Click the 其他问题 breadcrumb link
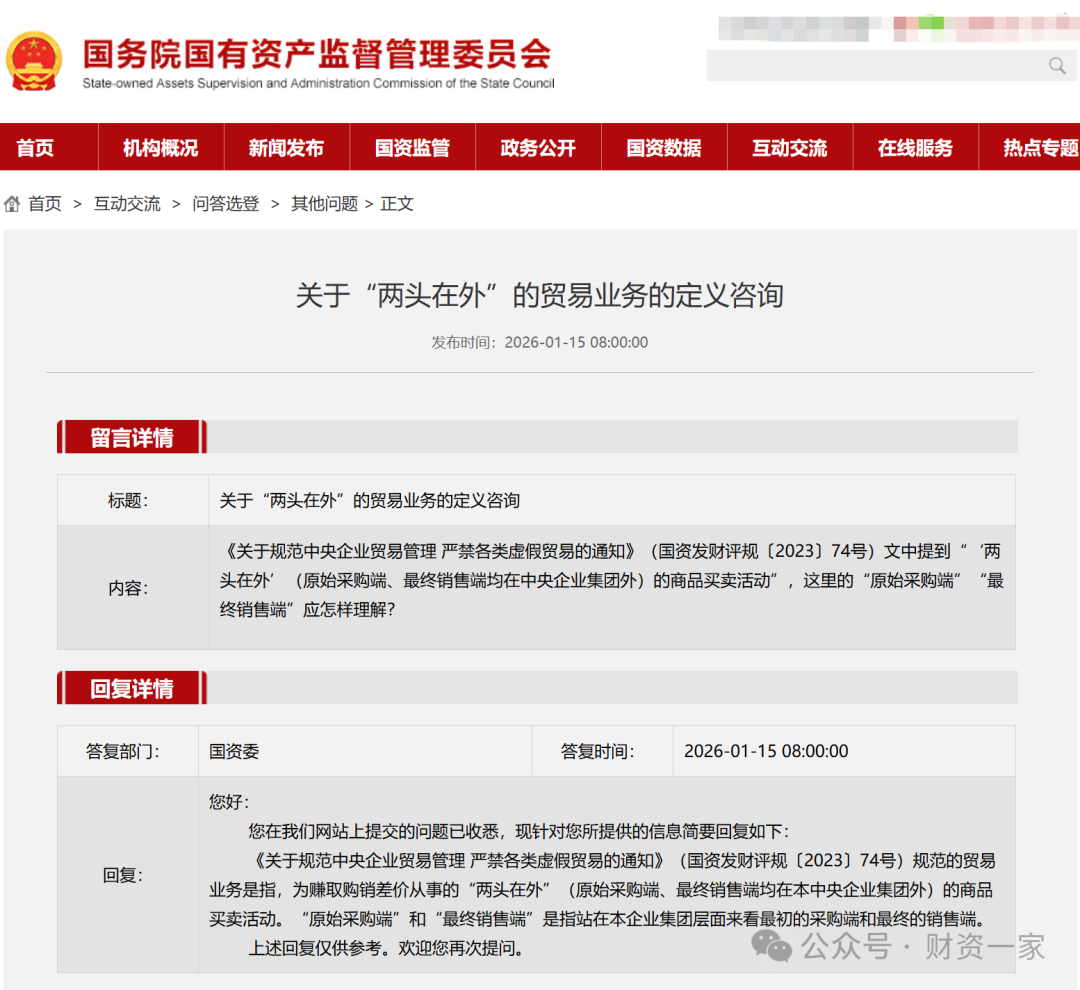Screen dimensions: 1080x990 pyautogui.click(x=323, y=203)
